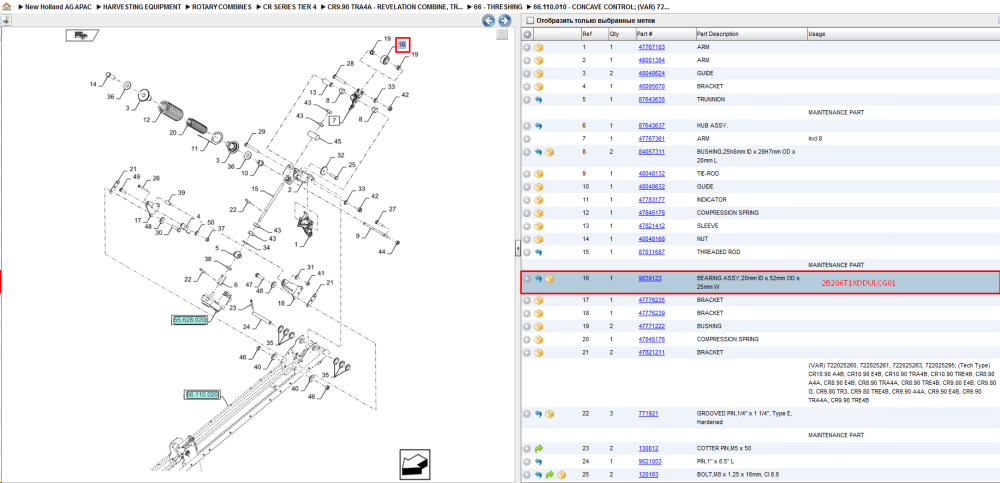Sort by 'Qty' column header
This screenshot has height=483, width=1000.
point(614,34)
